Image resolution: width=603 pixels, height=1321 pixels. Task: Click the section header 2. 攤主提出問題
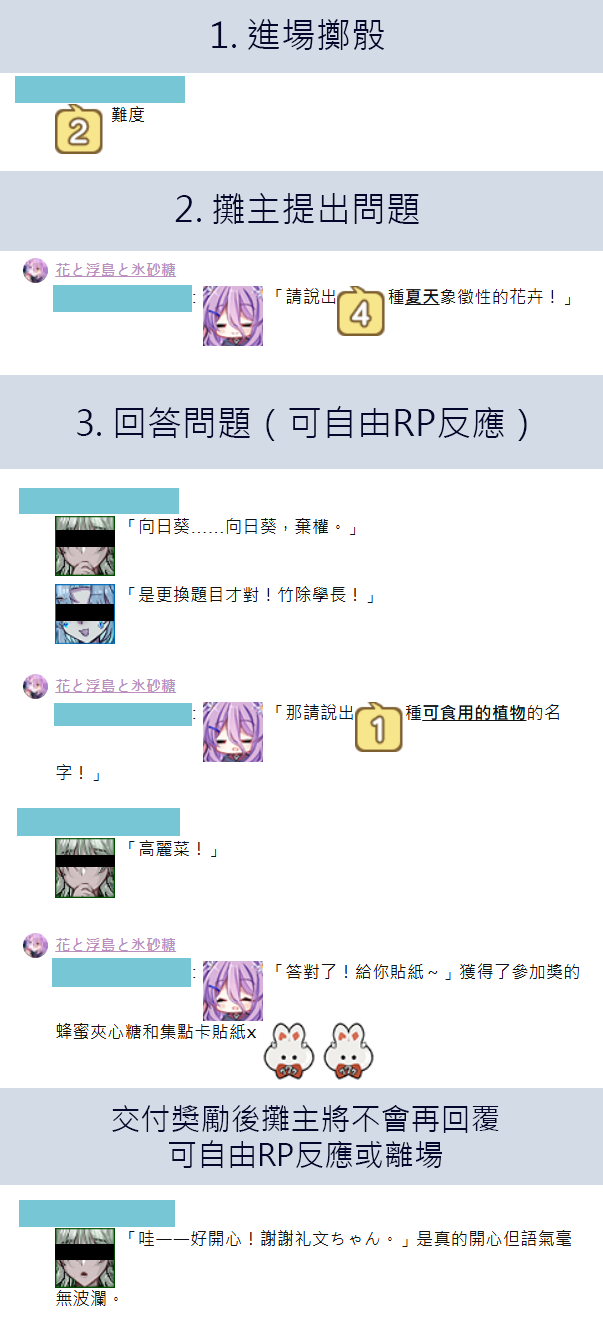[x=301, y=210]
